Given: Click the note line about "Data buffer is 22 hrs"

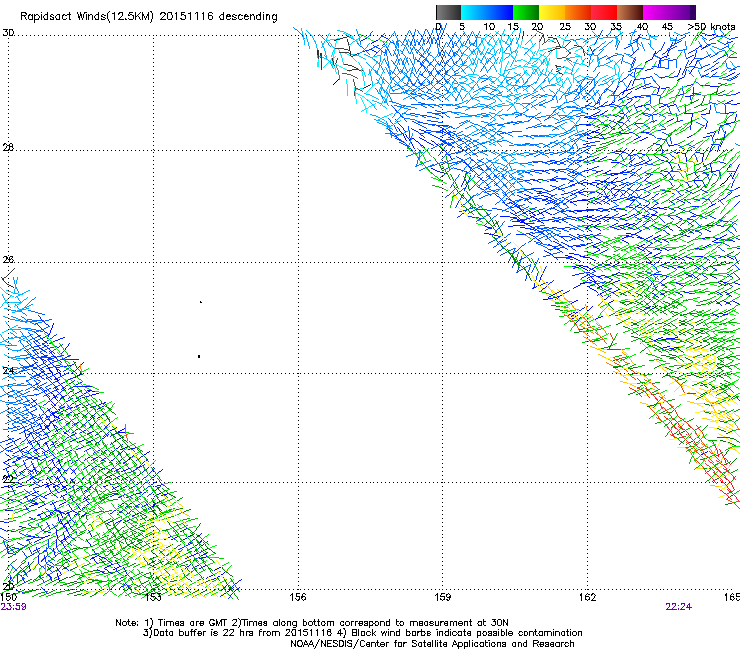Looking at the screenshot, I should (x=362, y=633).
